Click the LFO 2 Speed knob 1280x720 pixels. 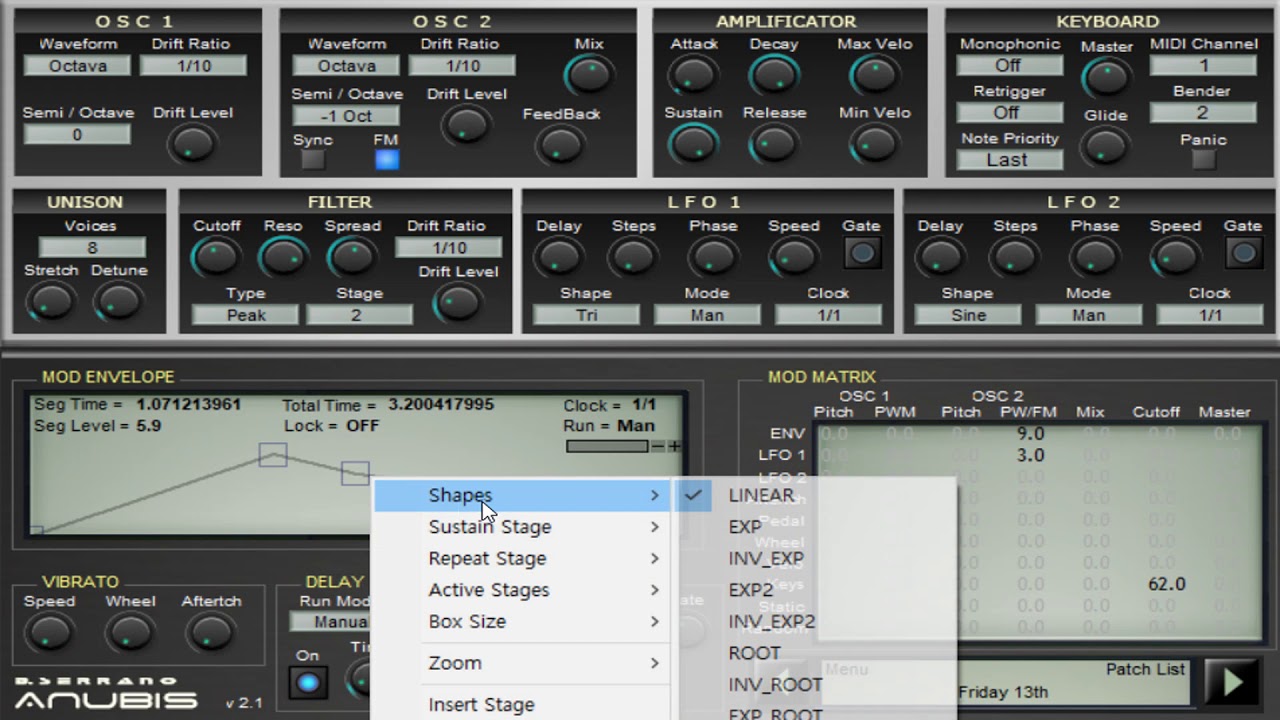[x=1174, y=257]
